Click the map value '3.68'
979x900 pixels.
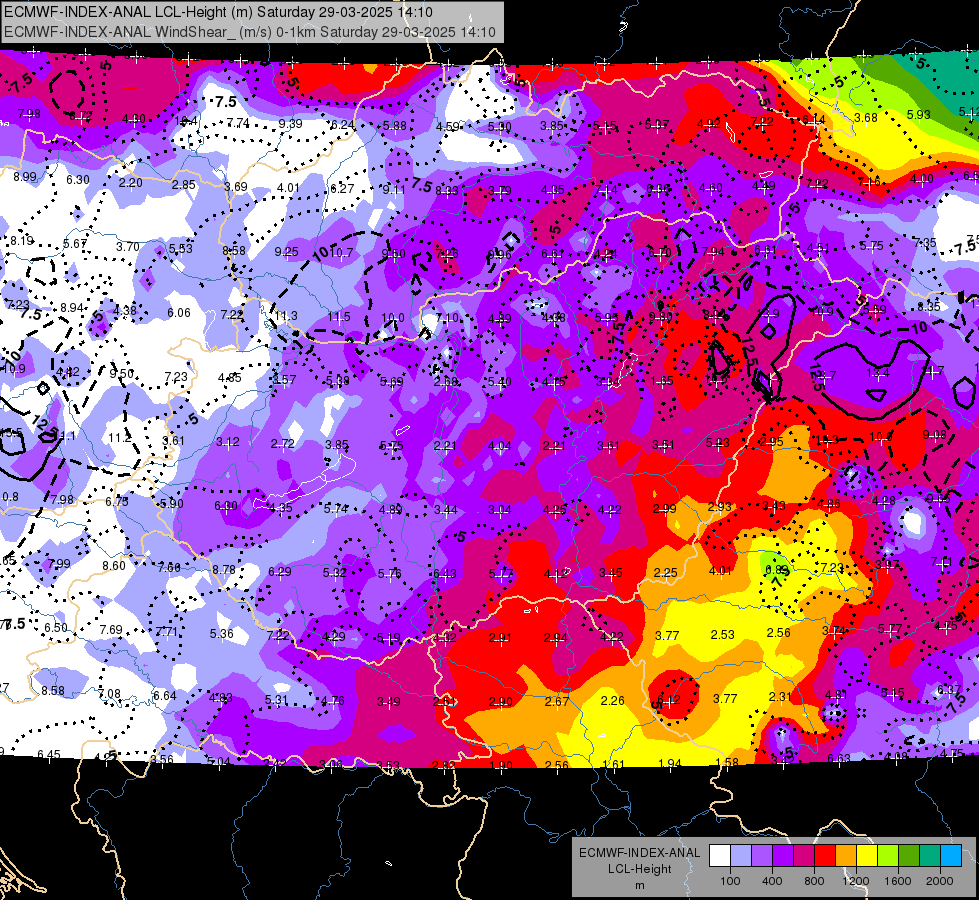click(x=866, y=117)
